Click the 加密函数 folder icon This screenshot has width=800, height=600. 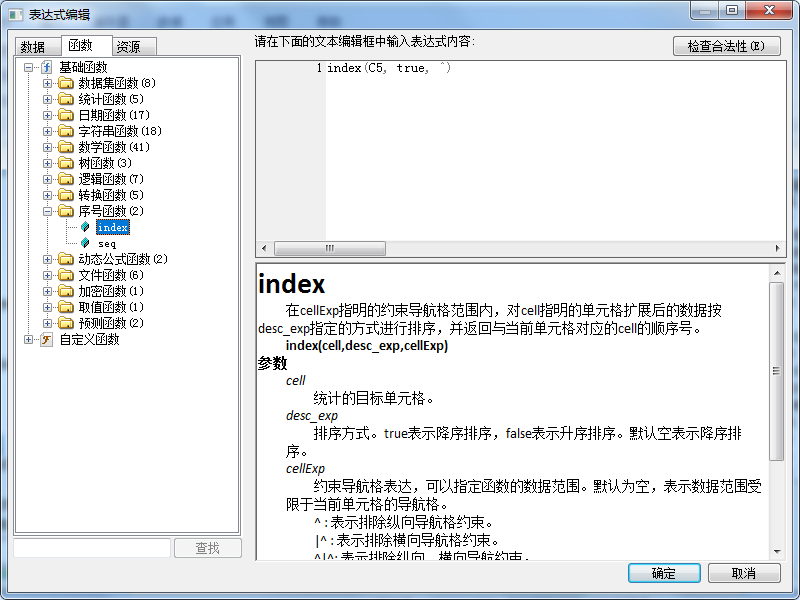point(66,291)
